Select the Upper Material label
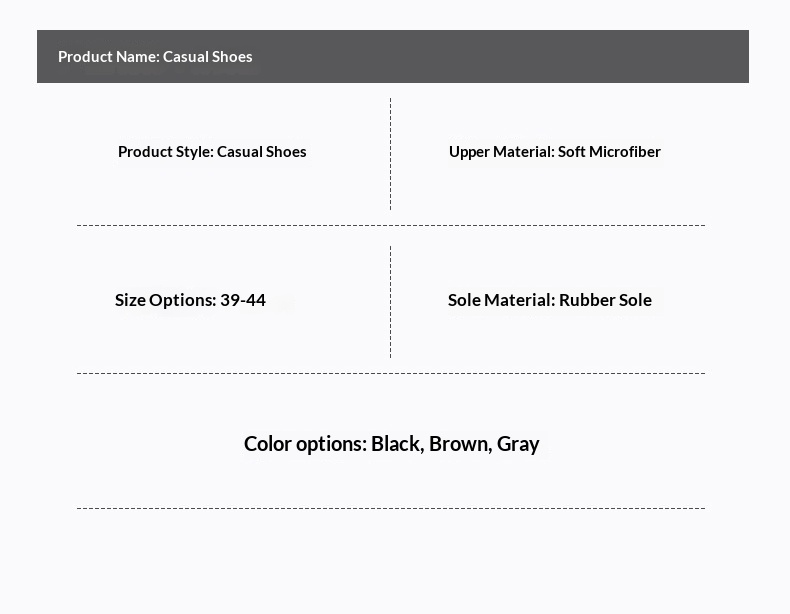 tap(501, 152)
